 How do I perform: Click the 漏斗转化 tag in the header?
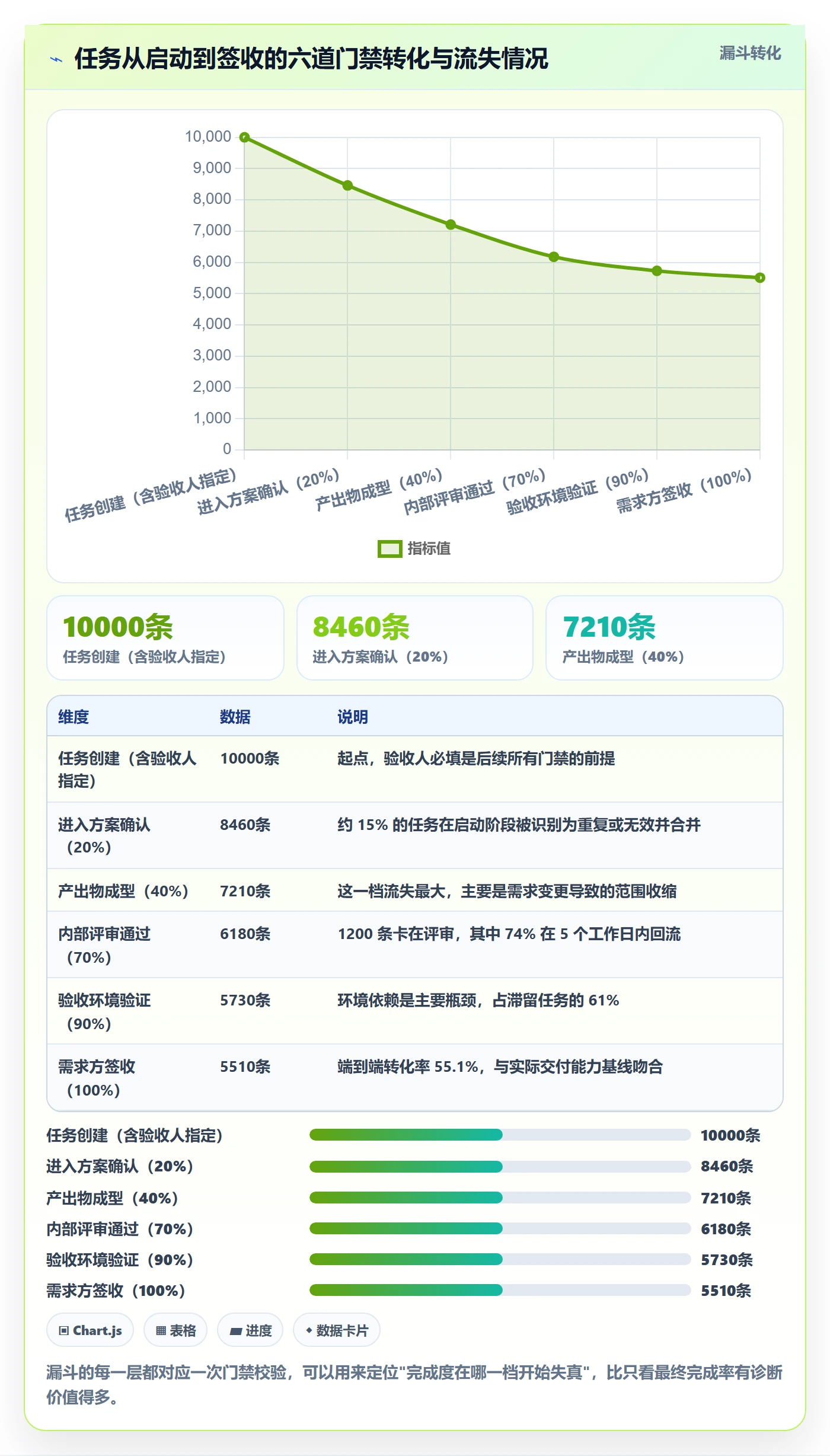click(750, 53)
